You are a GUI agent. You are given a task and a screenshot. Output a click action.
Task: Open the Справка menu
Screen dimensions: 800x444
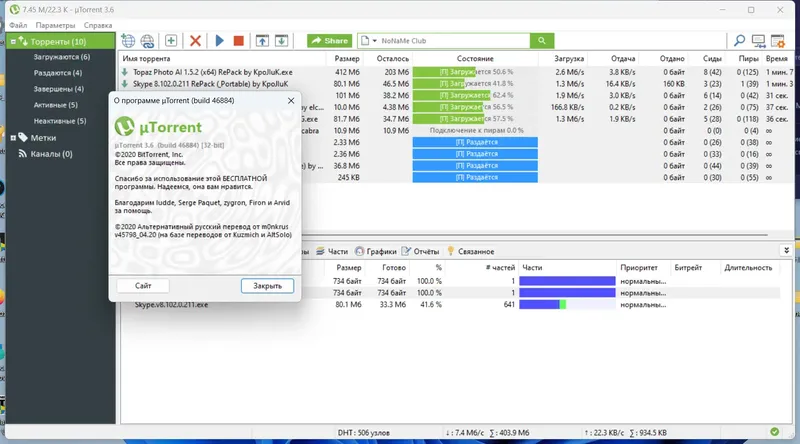click(98, 25)
